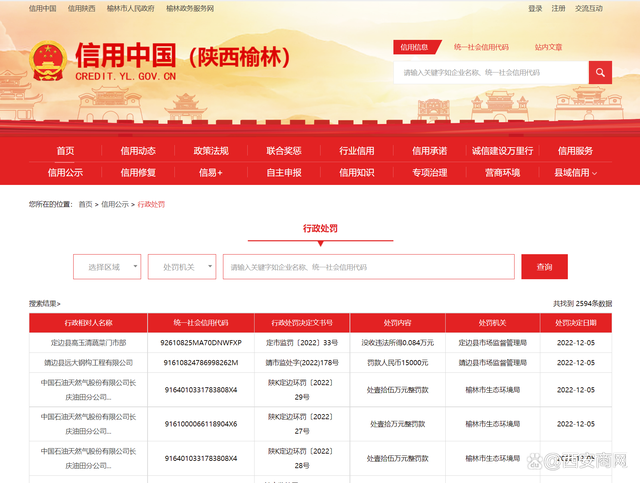Open the 靖边县远大钢构工程有限公司 record
The height and width of the screenshot is (483, 640).
pyautogui.click(x=88, y=363)
